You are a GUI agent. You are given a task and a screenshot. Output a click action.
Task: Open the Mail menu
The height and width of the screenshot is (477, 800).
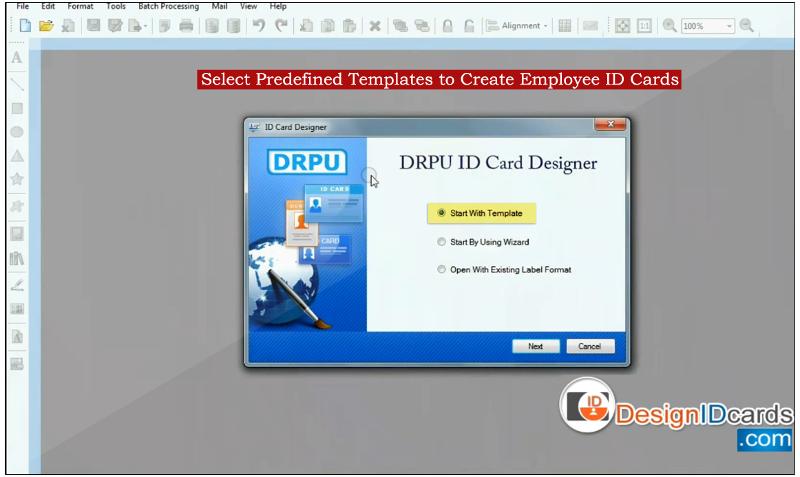219,6
